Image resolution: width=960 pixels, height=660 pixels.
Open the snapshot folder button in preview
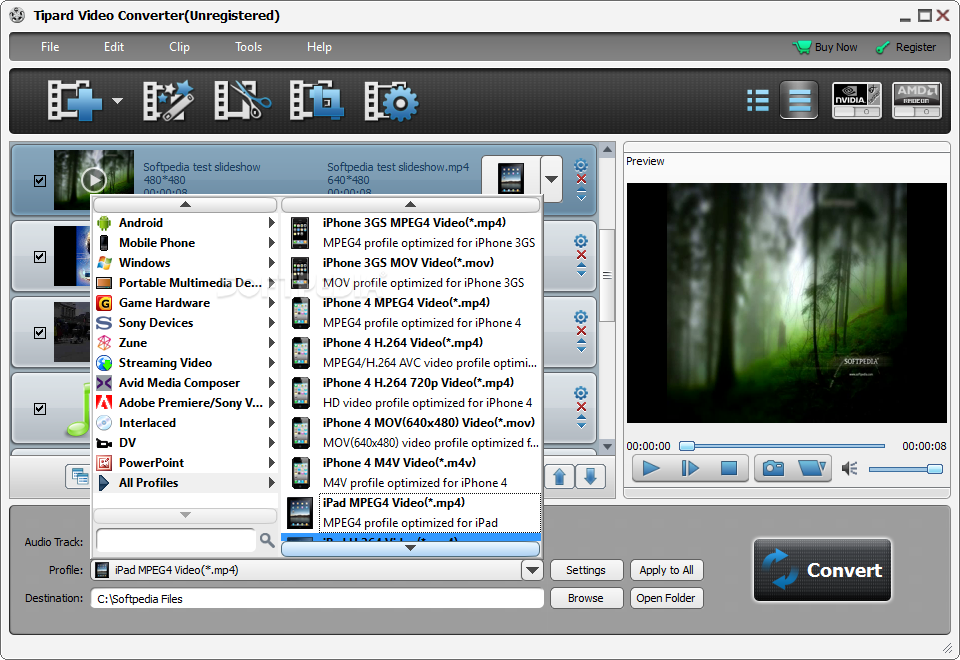[812, 468]
